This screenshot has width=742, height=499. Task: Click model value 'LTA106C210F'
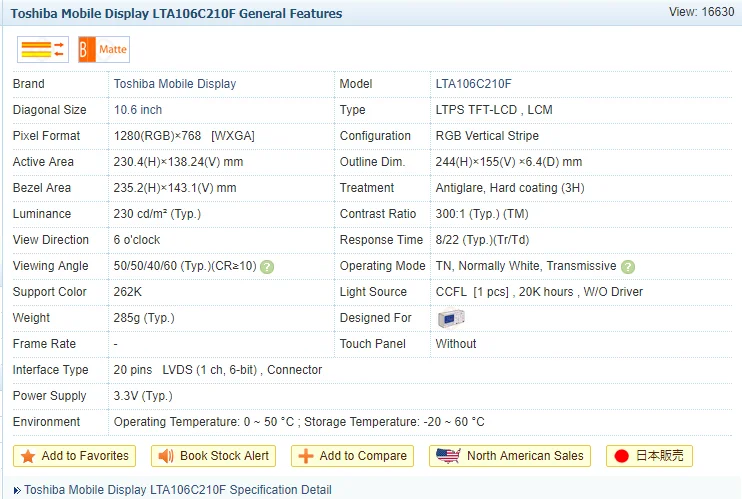473,84
